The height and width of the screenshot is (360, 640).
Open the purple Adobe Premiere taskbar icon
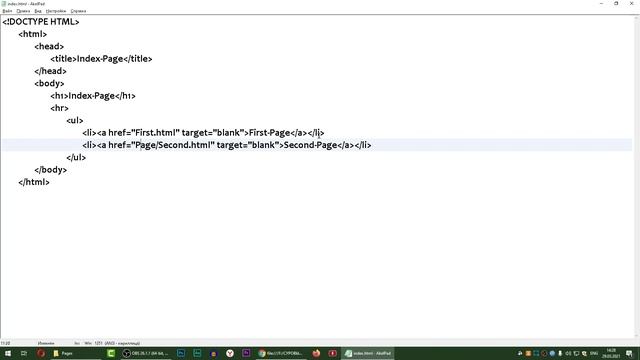pos(246,353)
